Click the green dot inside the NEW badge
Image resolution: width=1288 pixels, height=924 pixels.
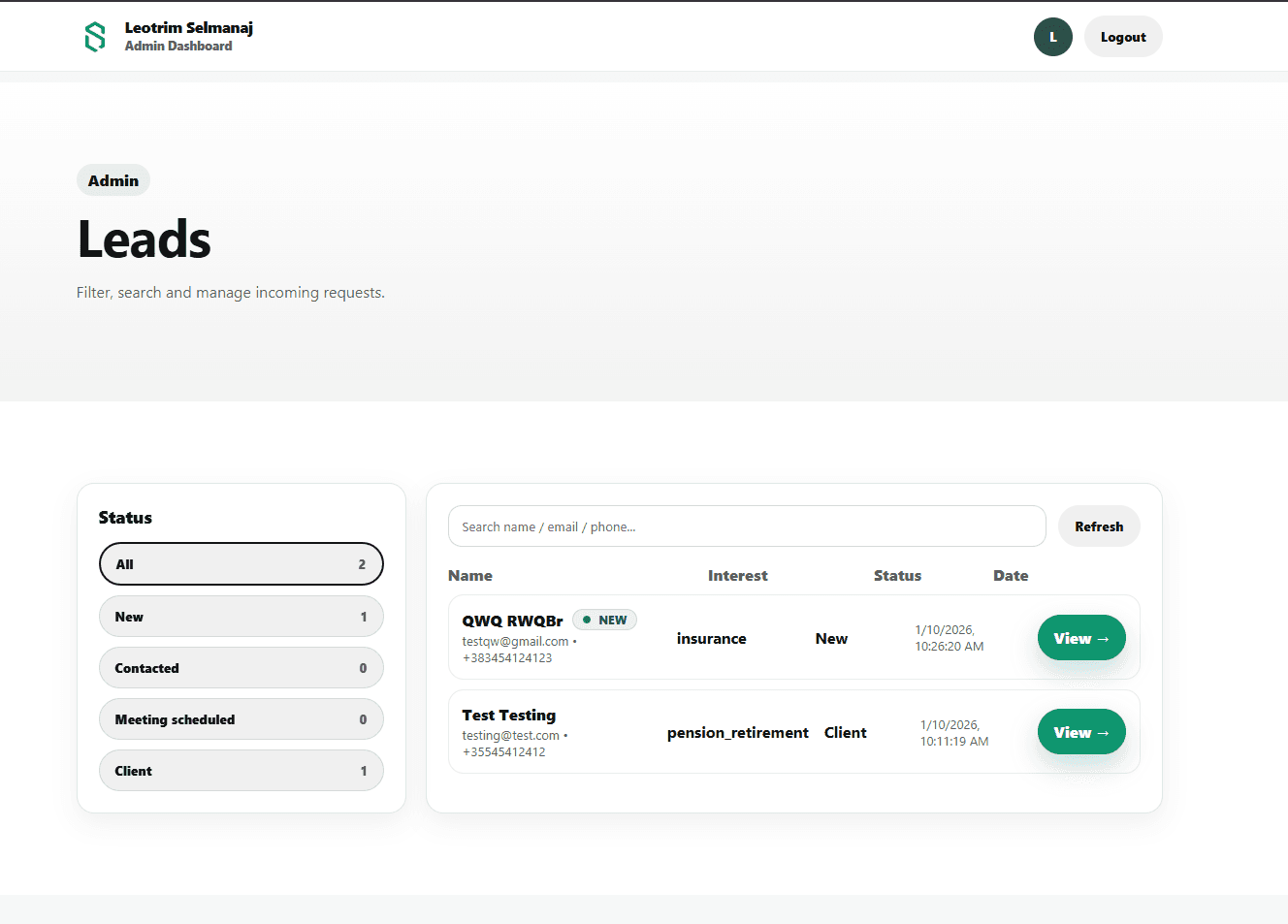(588, 619)
